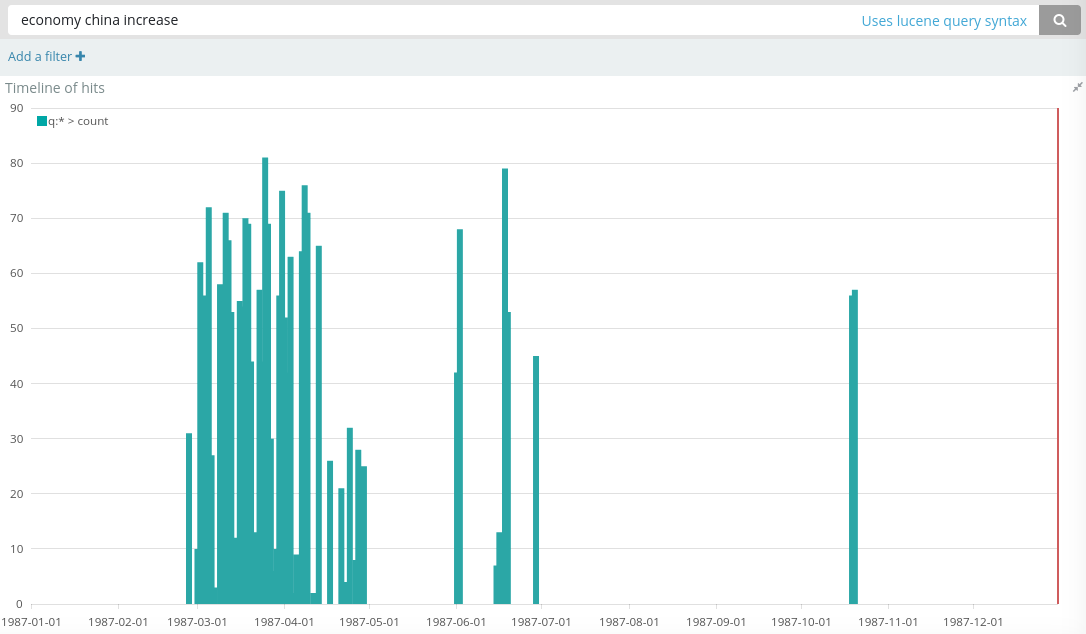Click the magnifier search button
The height and width of the screenshot is (634, 1086).
(x=1060, y=21)
